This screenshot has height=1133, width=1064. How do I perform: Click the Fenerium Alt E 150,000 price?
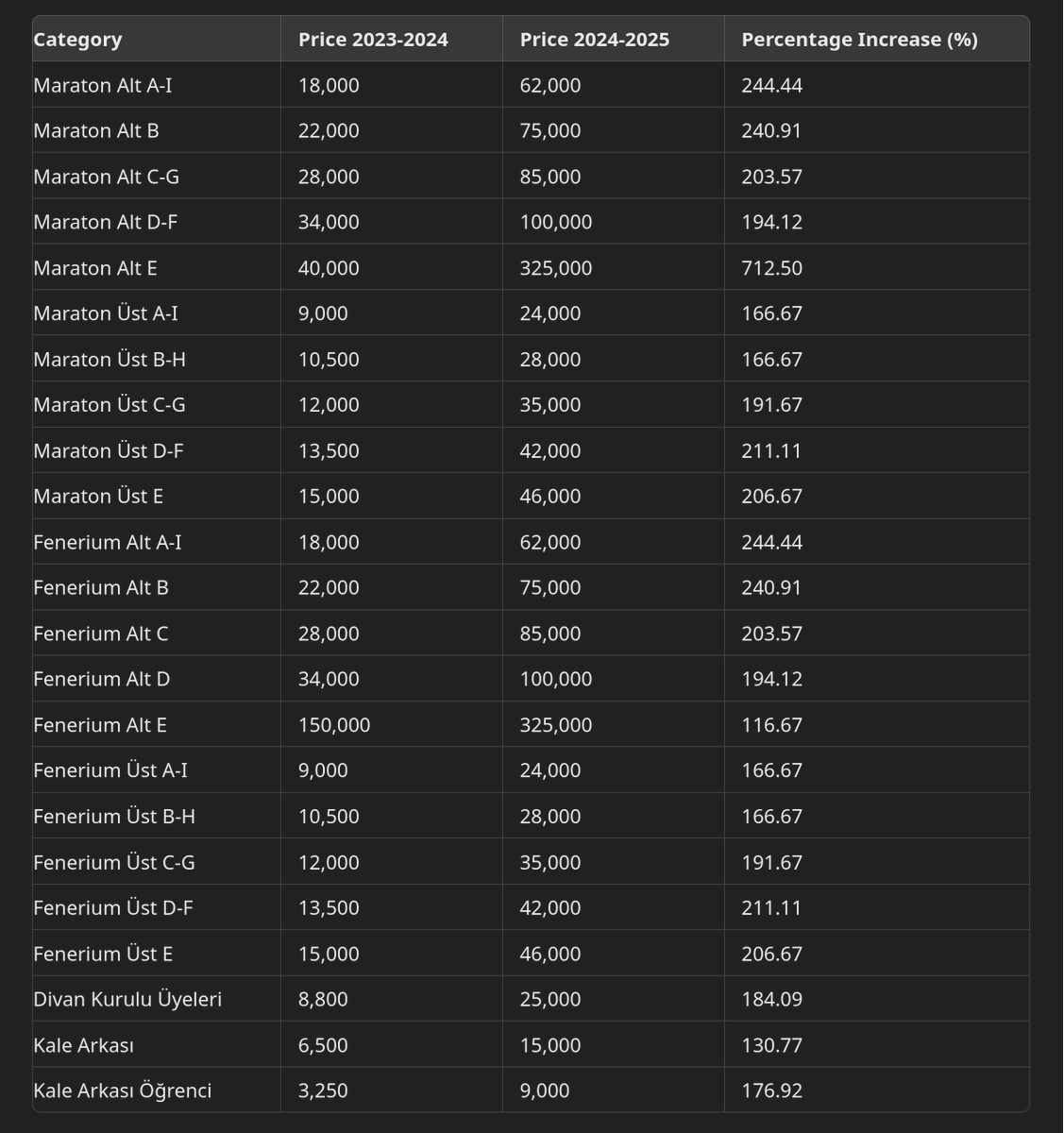pyautogui.click(x=334, y=725)
